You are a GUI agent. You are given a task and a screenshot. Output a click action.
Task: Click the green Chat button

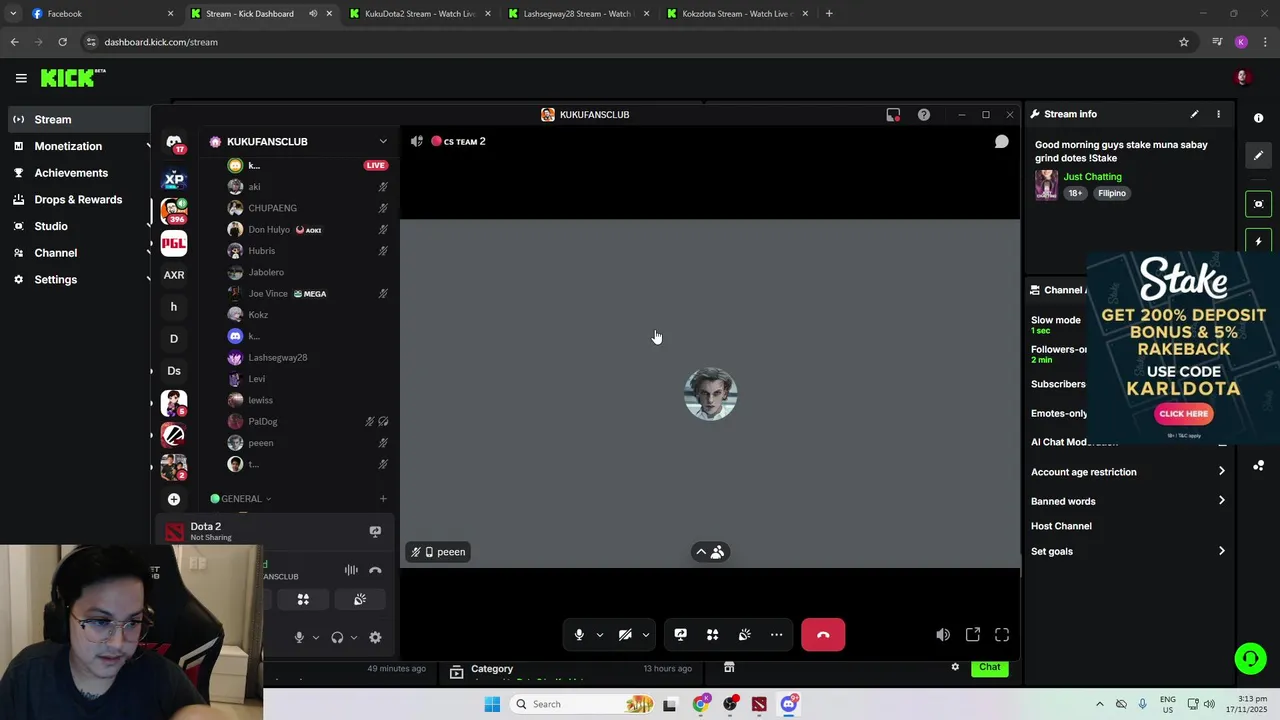tap(989, 667)
